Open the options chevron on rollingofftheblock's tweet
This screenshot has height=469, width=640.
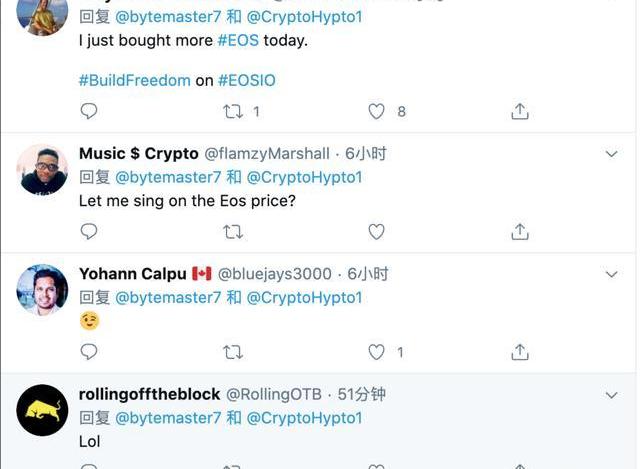[612, 394]
